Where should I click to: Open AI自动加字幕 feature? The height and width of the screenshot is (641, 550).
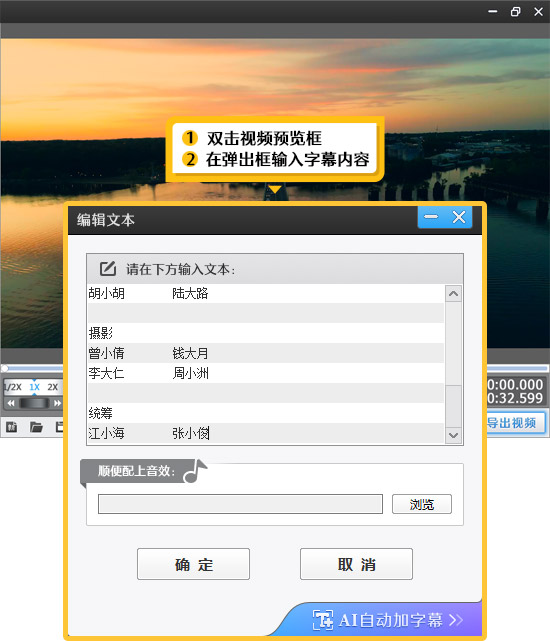point(388,620)
